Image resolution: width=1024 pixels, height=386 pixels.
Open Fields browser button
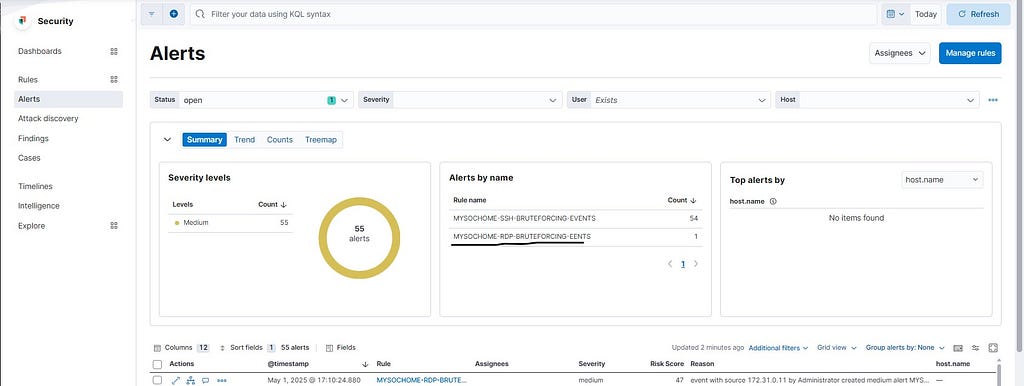(341, 348)
